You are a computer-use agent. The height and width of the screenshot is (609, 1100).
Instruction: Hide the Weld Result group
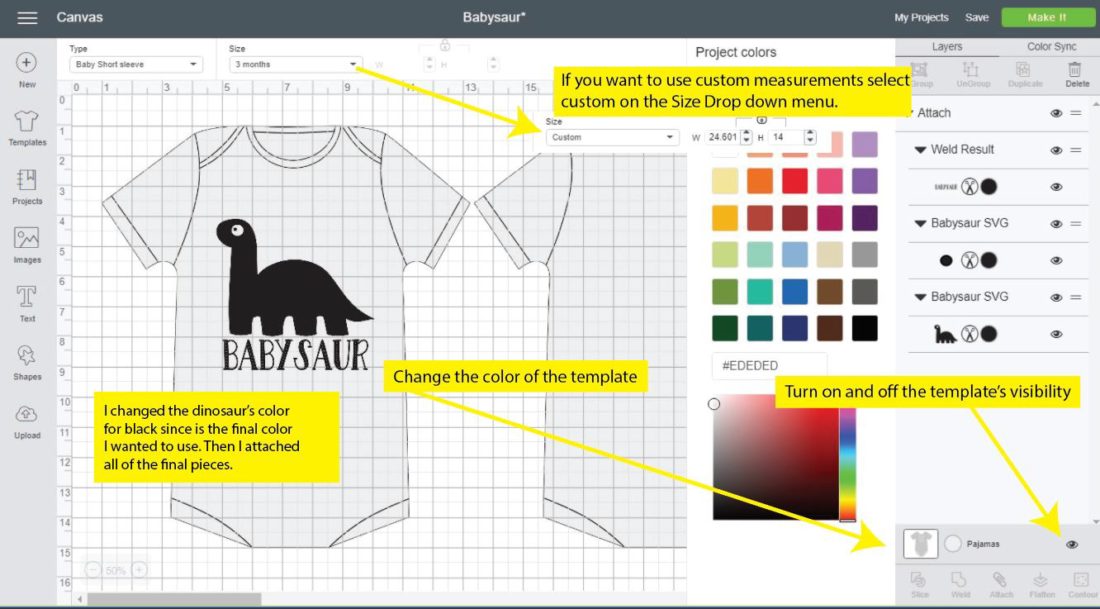pyautogui.click(x=1056, y=149)
